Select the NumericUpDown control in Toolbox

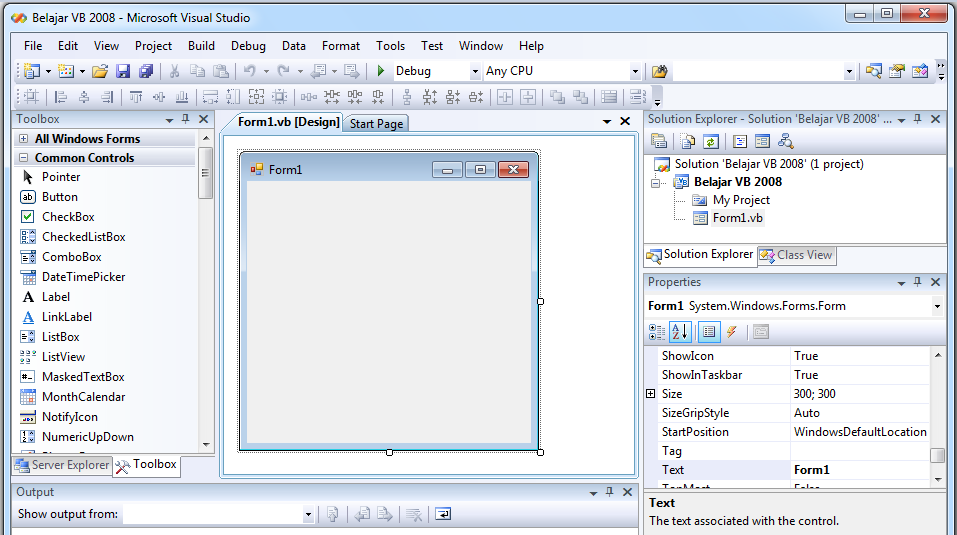[x=87, y=437]
